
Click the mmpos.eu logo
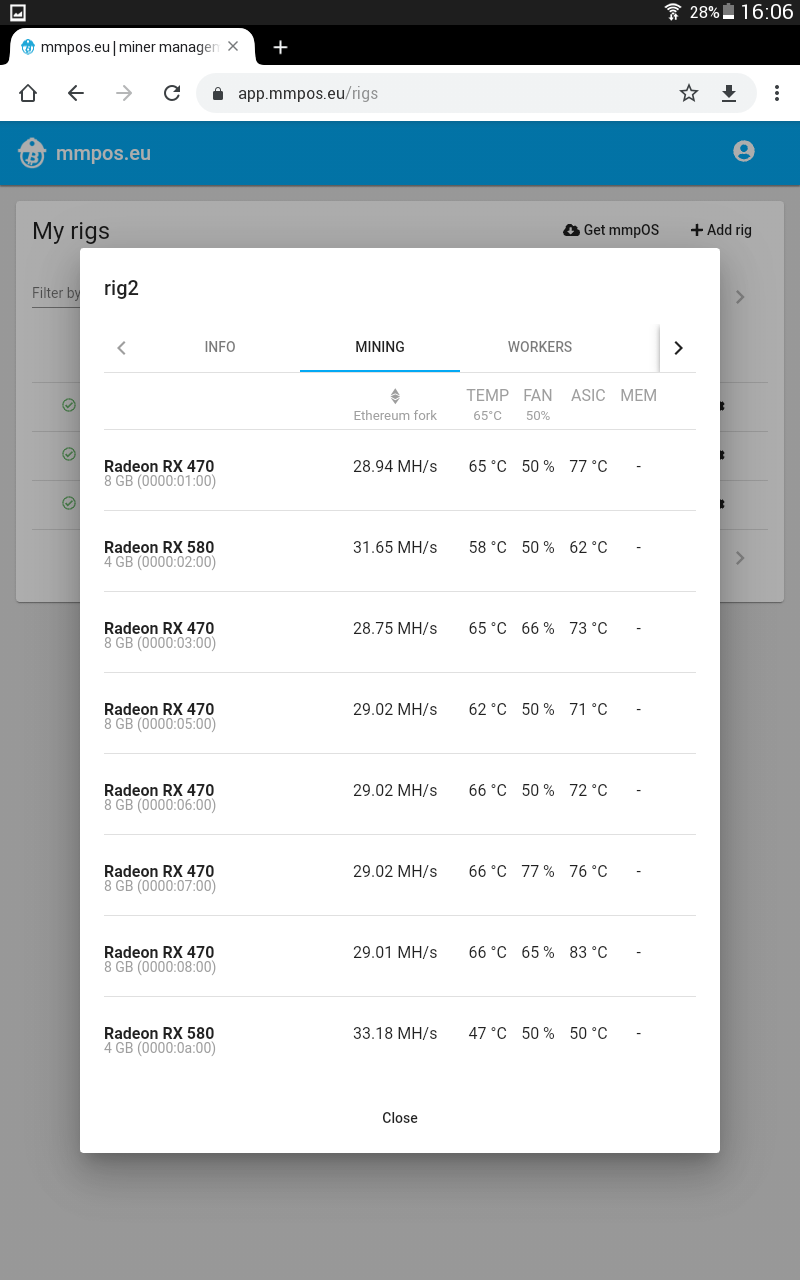[x=85, y=153]
